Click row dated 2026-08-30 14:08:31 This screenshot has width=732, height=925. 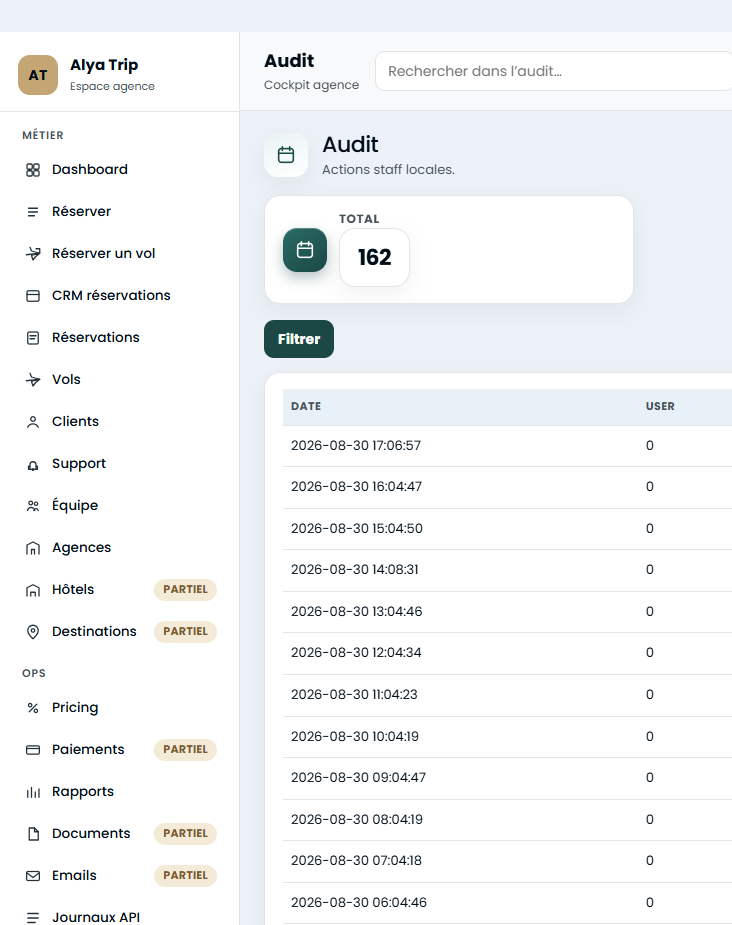tap(507, 570)
